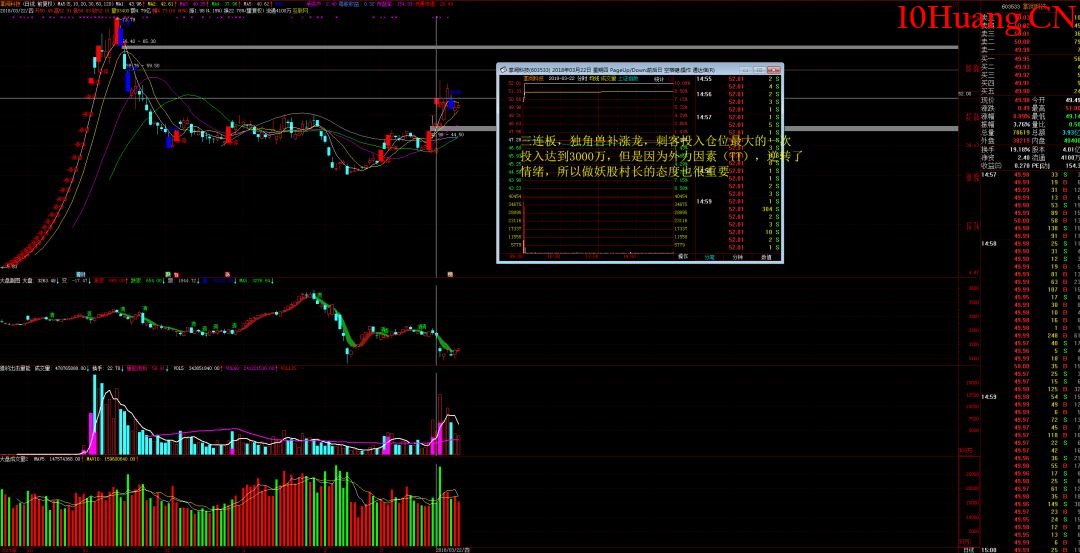The width and height of the screenshot is (1080, 553).
Task: Switch to 分笔 tab in popup
Action: click(709, 257)
